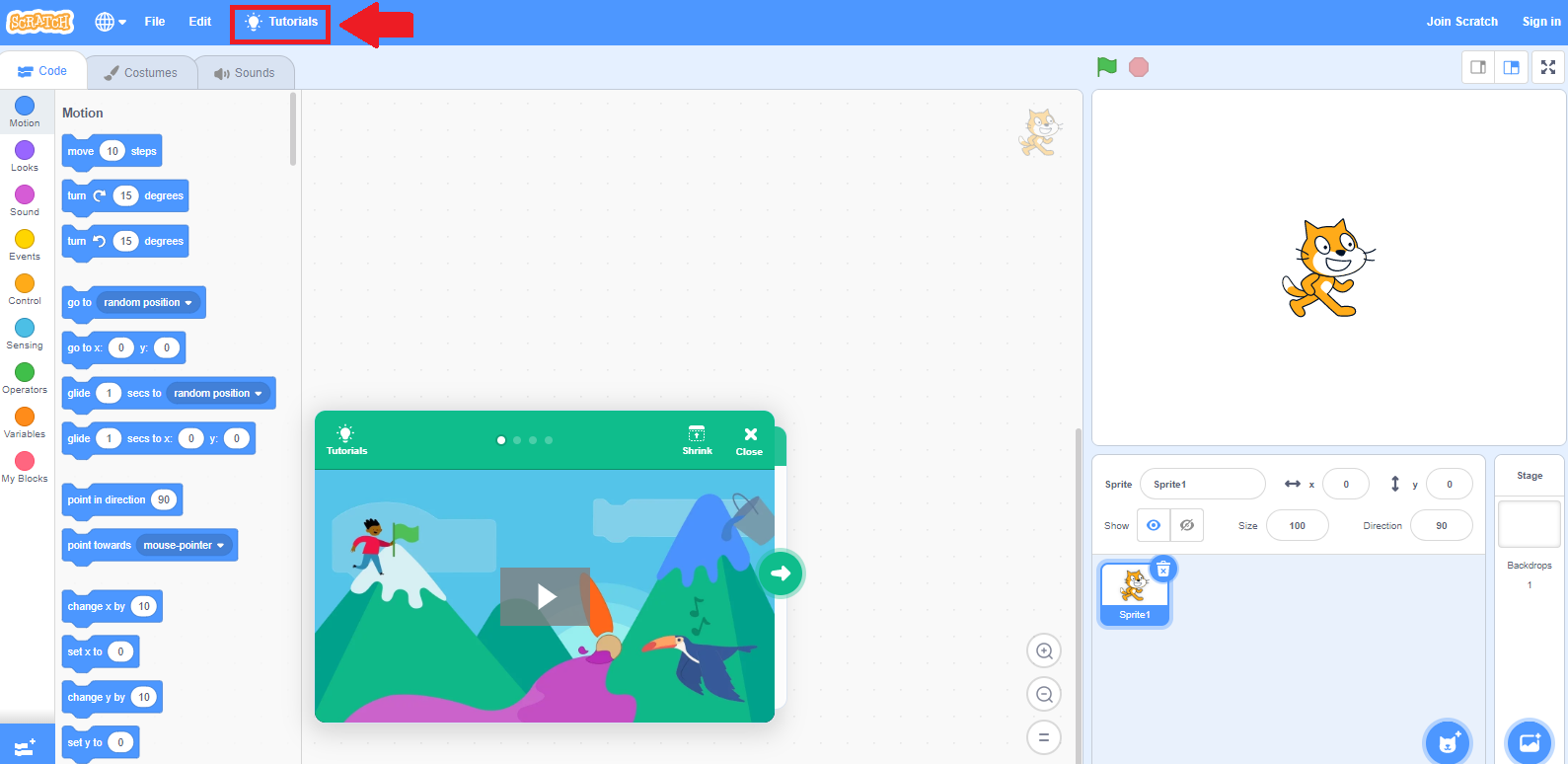Click the sprite y position field
The height and width of the screenshot is (764, 1568).
(x=1449, y=484)
